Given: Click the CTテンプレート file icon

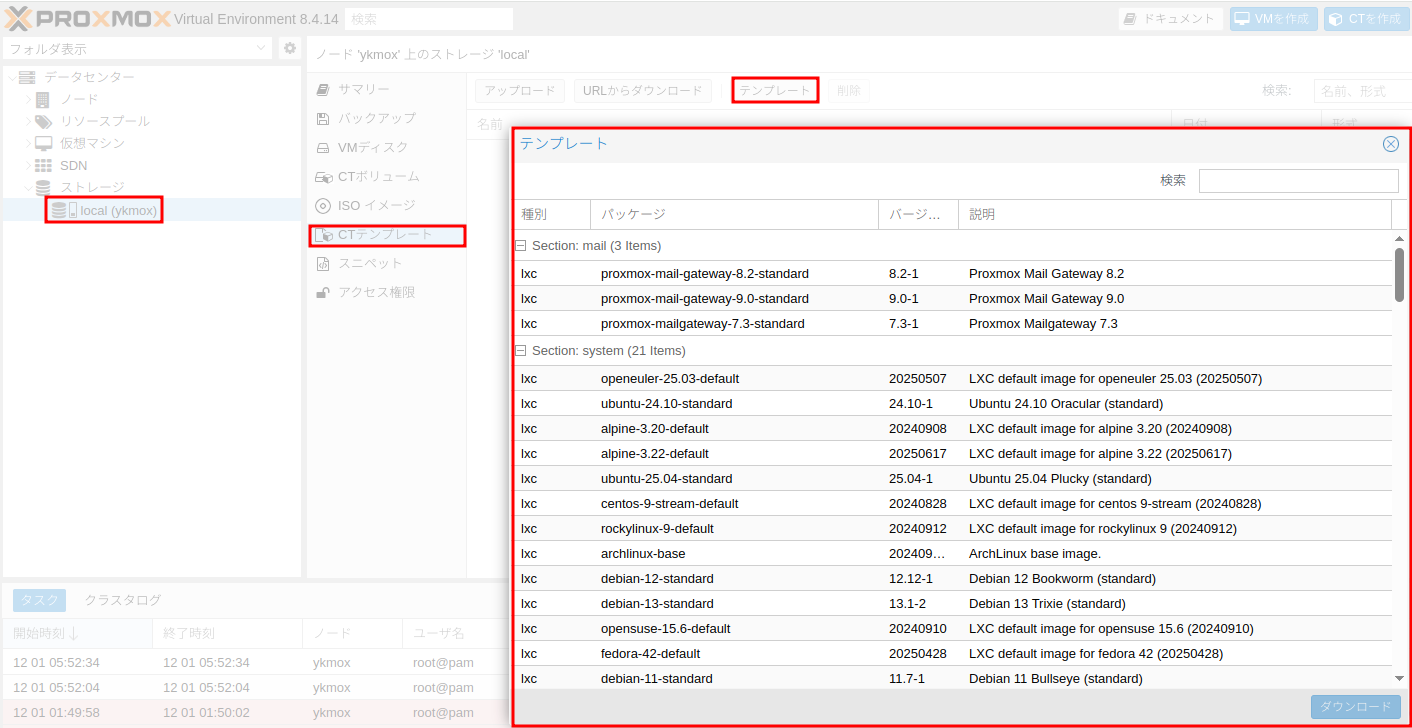Looking at the screenshot, I should (x=323, y=235).
